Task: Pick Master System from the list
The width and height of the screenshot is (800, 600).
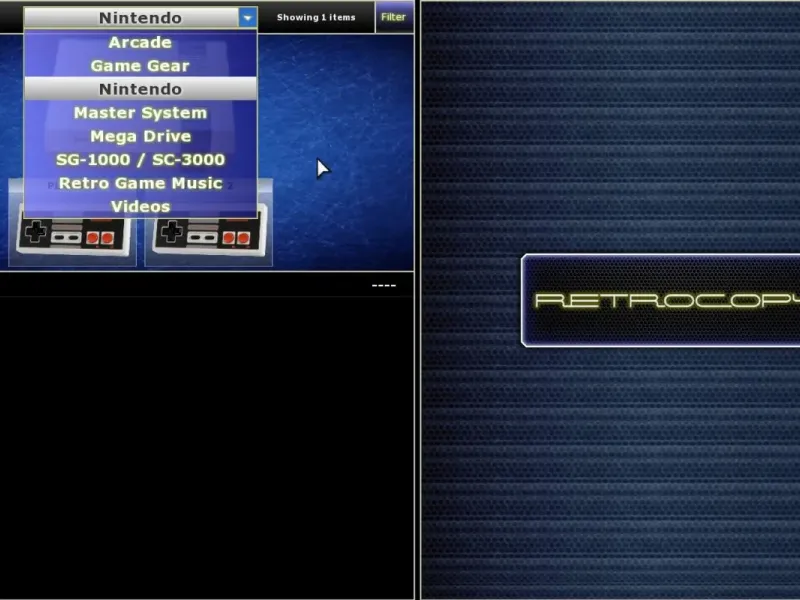Action: (140, 113)
